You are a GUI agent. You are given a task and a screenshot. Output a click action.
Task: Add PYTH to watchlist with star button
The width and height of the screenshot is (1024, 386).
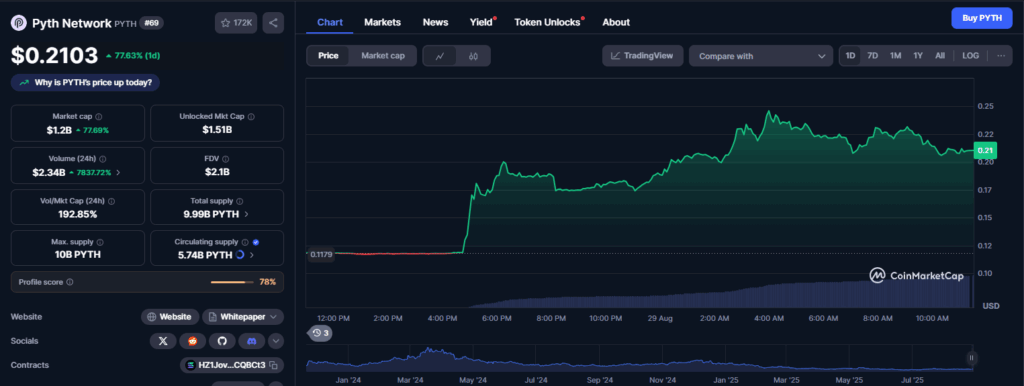coord(236,23)
